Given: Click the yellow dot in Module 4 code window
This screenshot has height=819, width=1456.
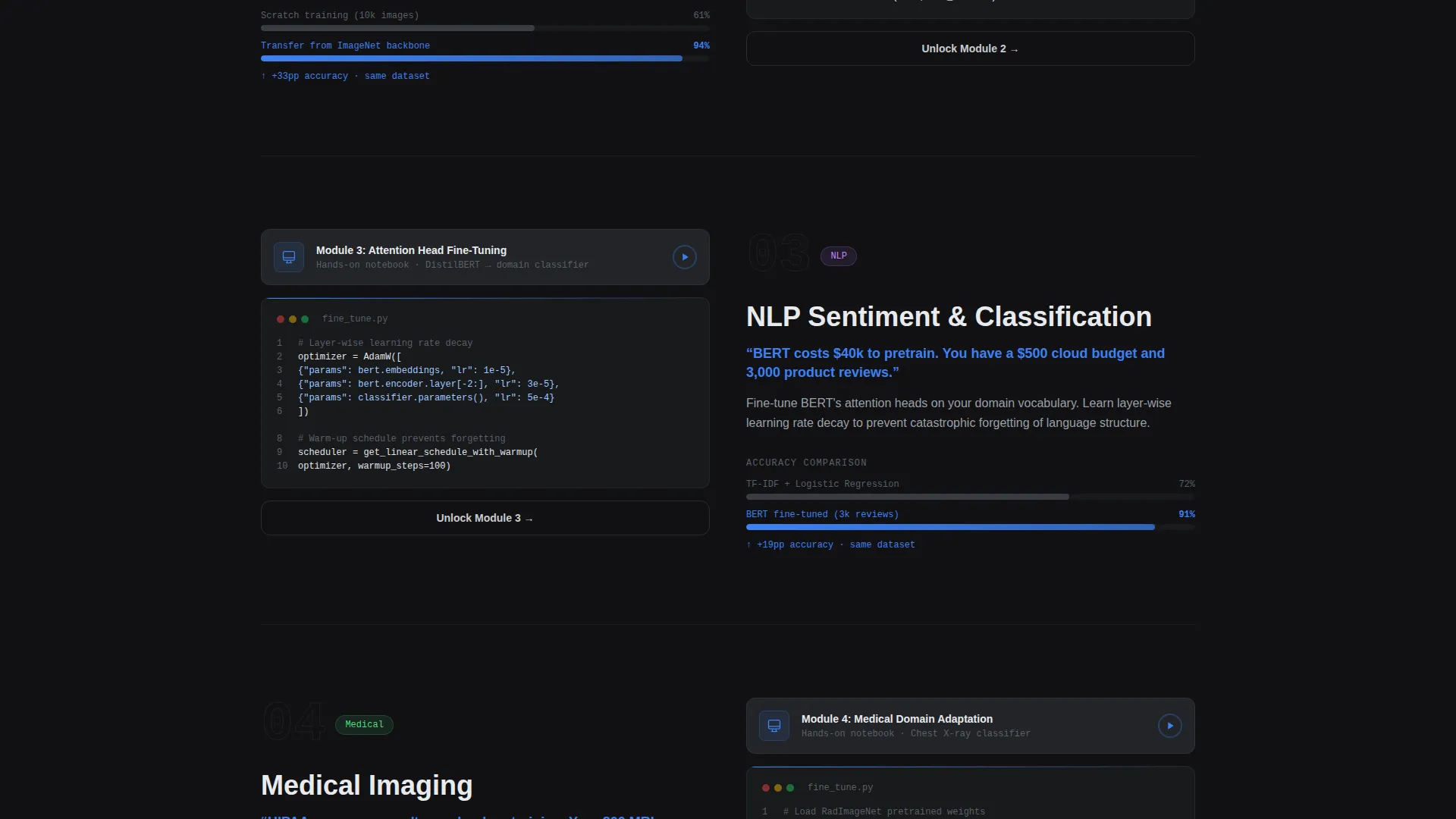Looking at the screenshot, I should click(x=778, y=788).
